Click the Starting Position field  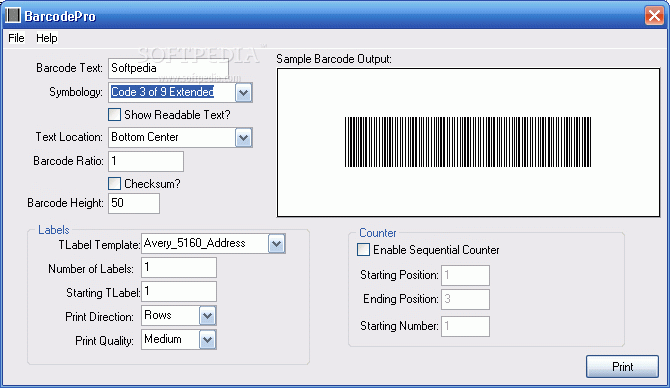(465, 275)
